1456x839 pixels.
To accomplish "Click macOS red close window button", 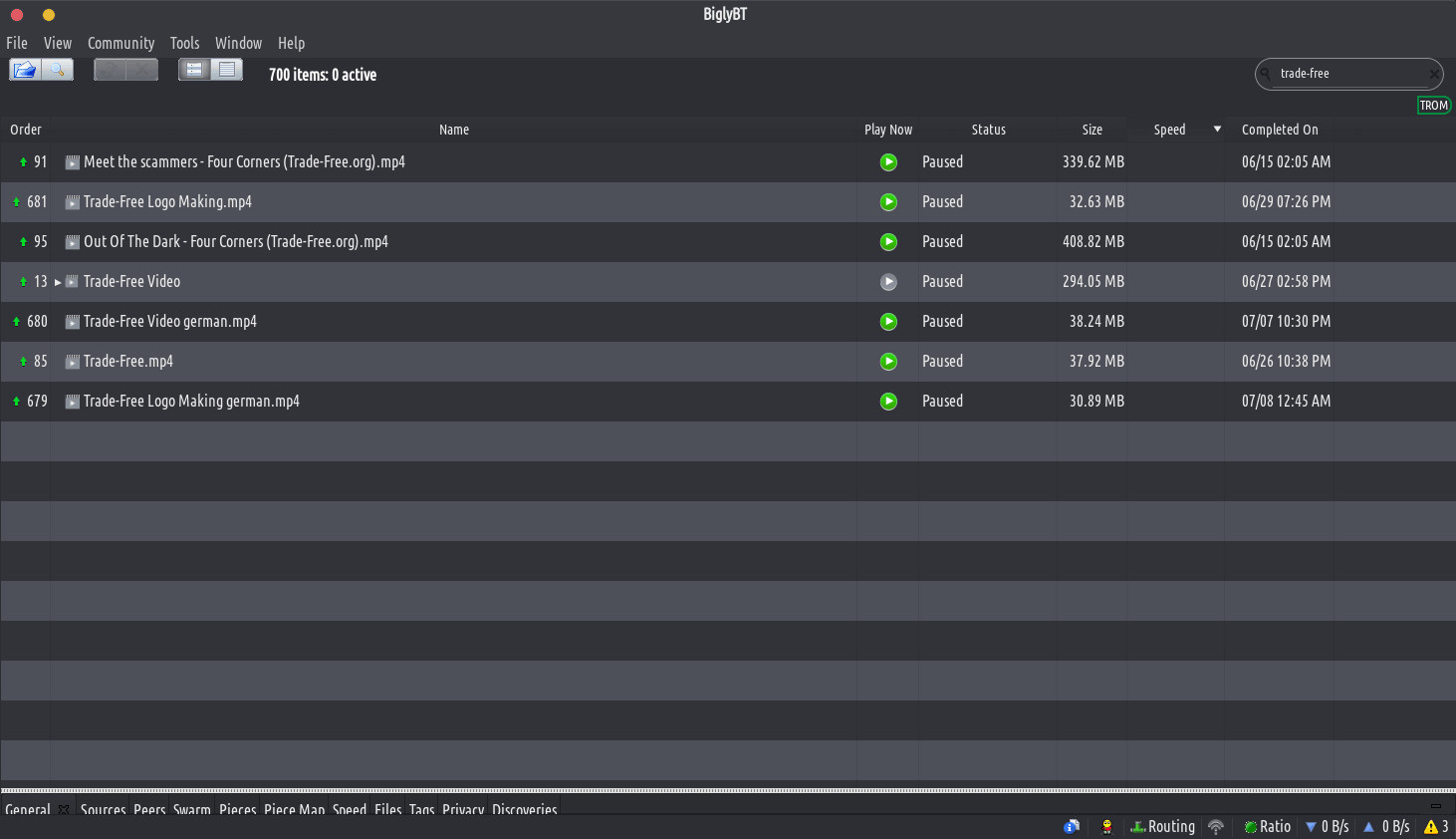I will (17, 15).
